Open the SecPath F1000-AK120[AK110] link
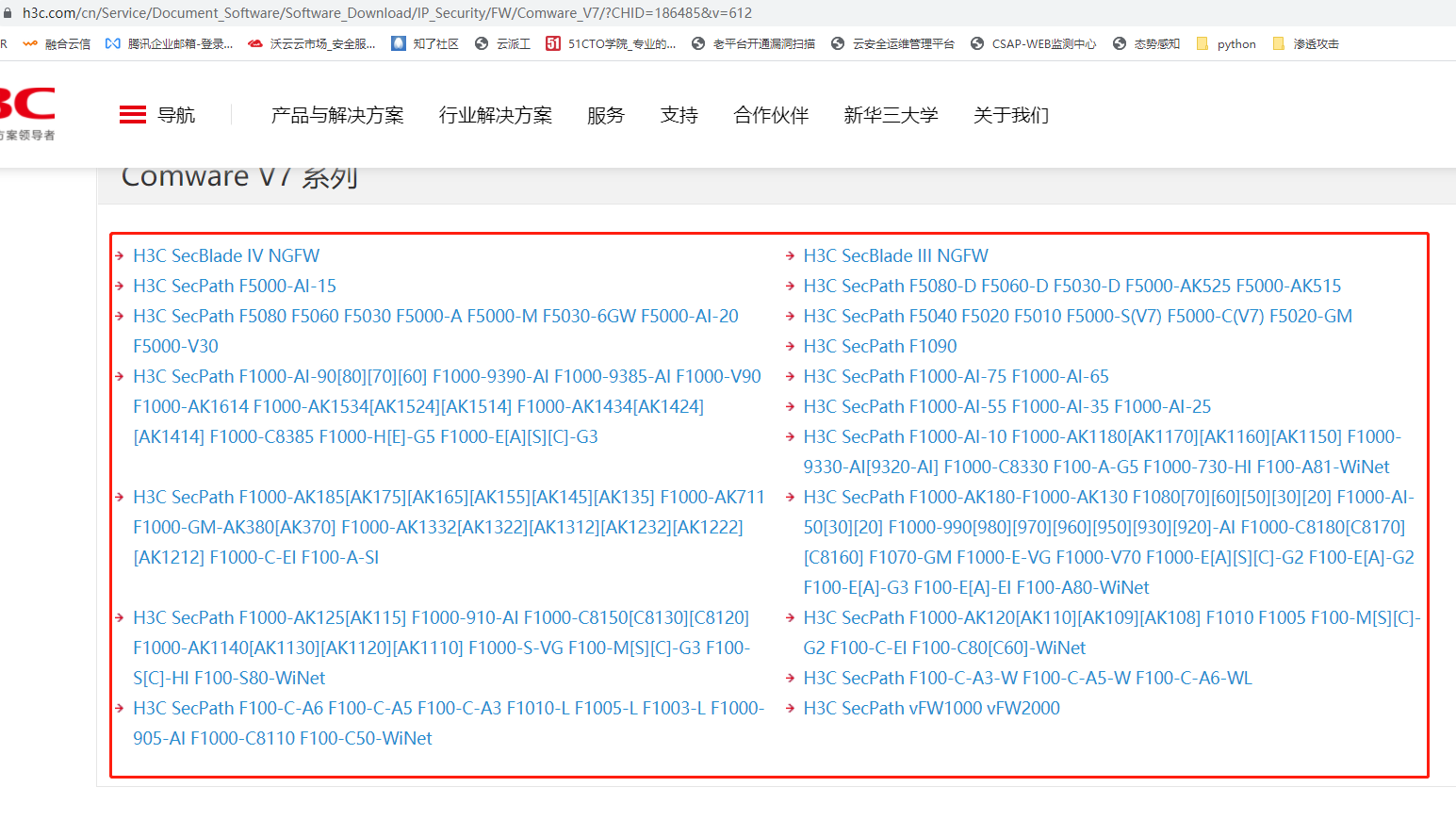The height and width of the screenshot is (820, 1456). point(1111,632)
